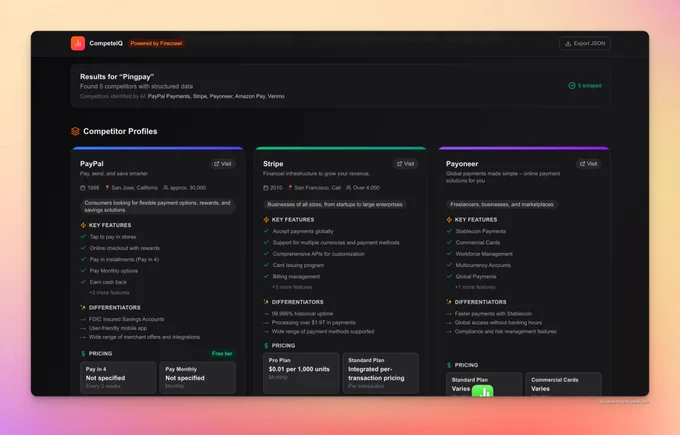Click the checkmark beside Accept payments globally
680x435 pixels.
tap(266, 231)
